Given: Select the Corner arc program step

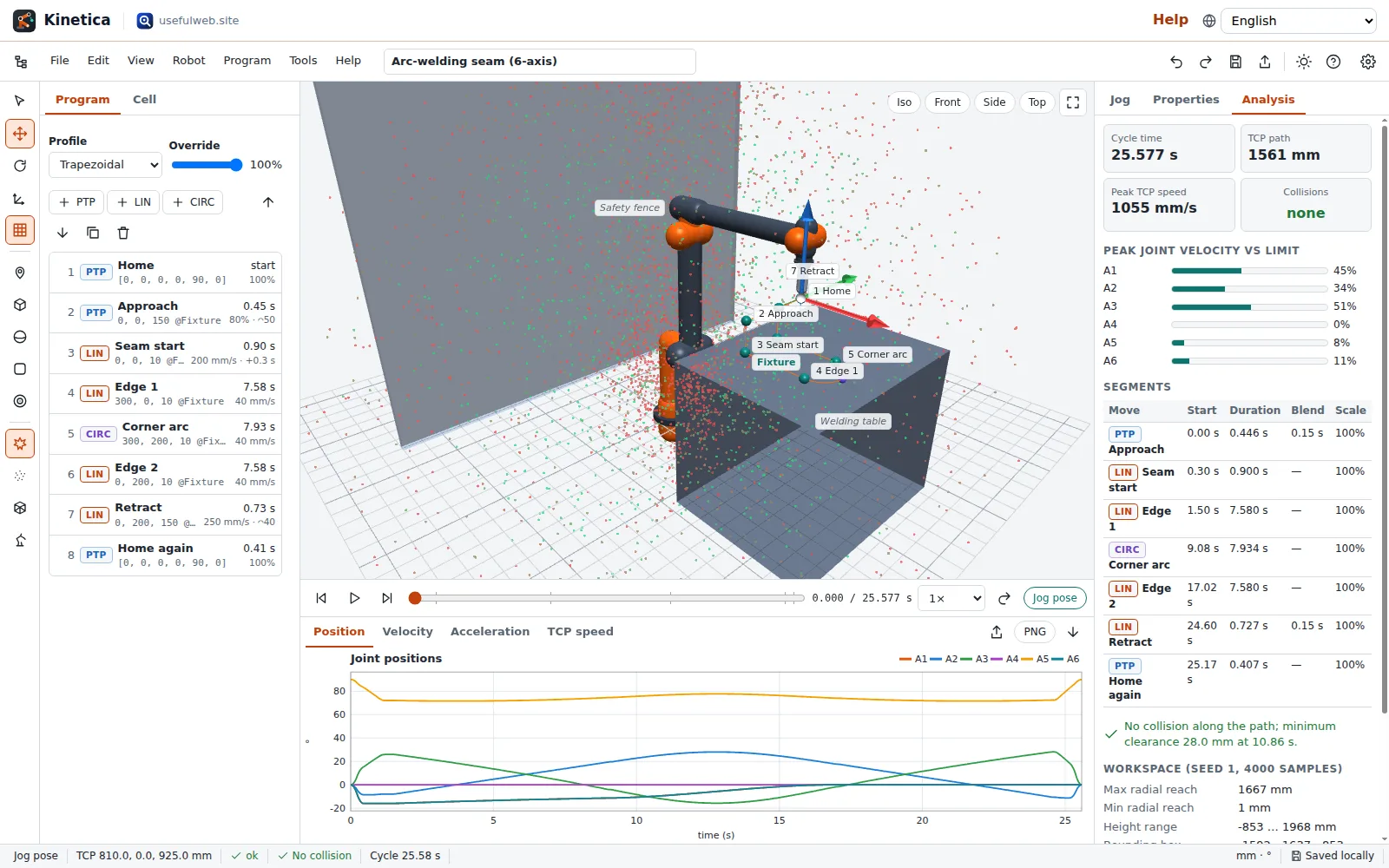Looking at the screenshot, I should click(166, 434).
